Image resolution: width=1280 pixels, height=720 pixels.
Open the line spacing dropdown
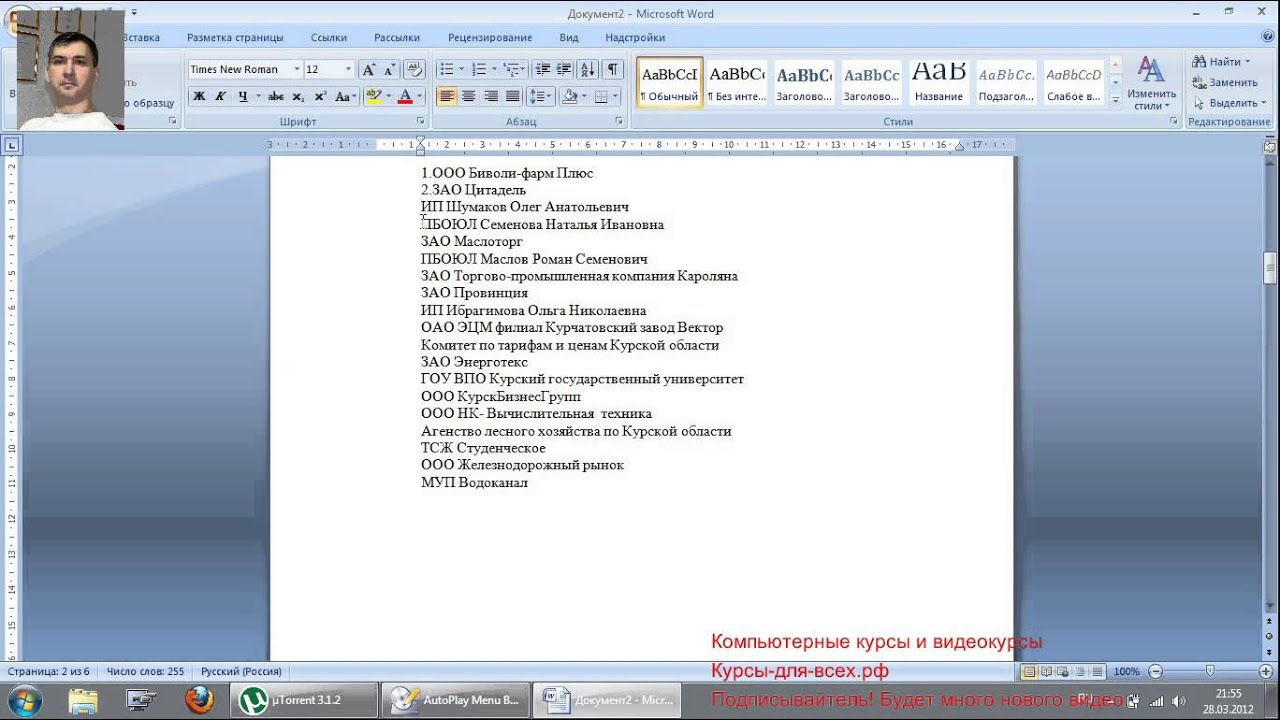[x=540, y=96]
